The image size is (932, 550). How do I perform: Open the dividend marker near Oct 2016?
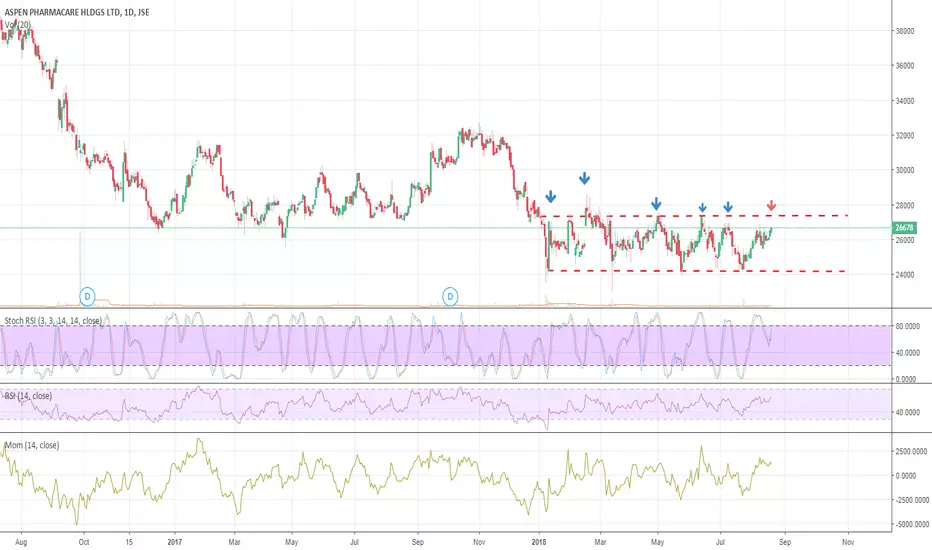pos(87,296)
